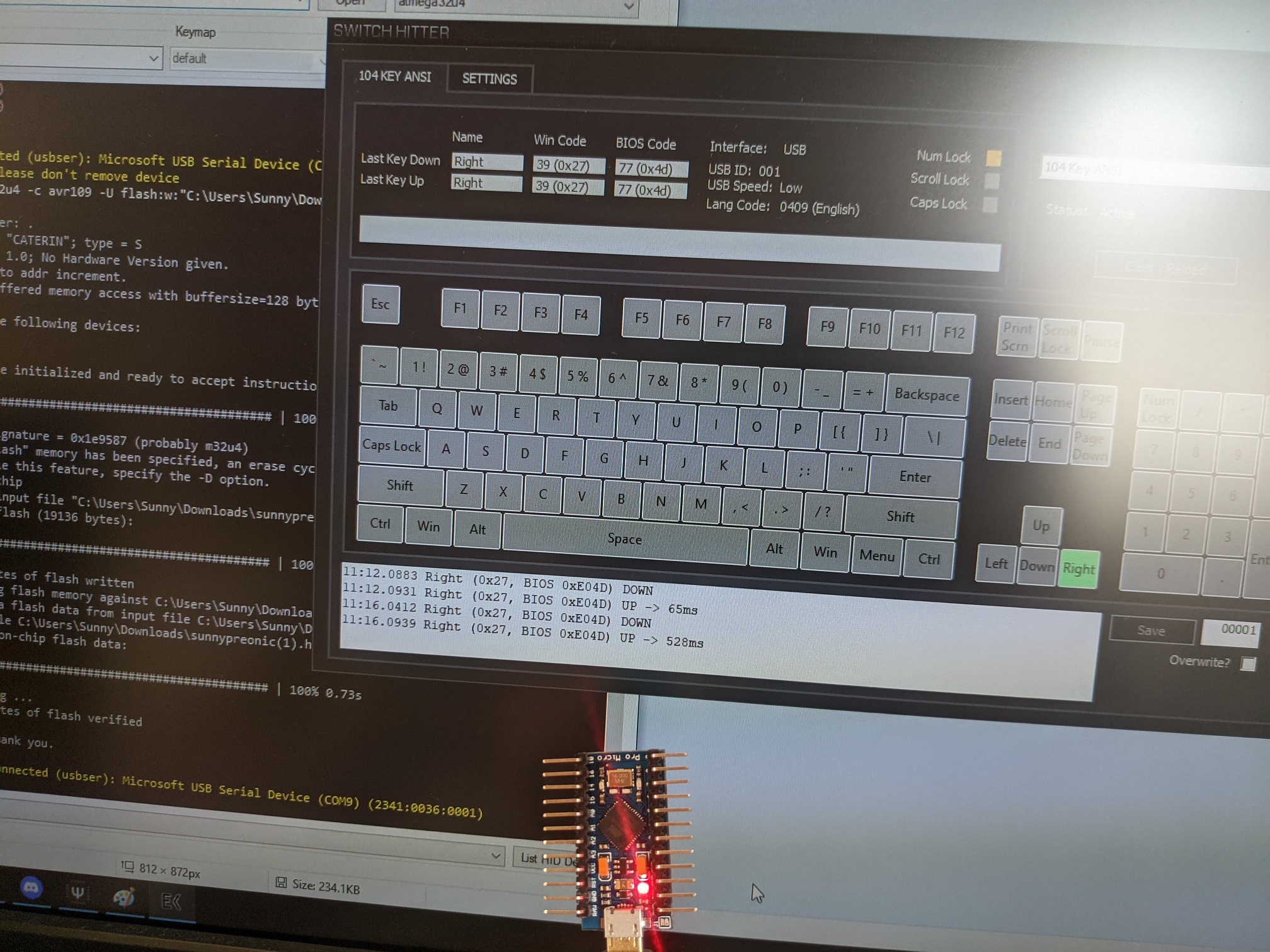Click the Clear / Reload button
The width and height of the screenshot is (1270, 952).
pyautogui.click(x=1165, y=268)
